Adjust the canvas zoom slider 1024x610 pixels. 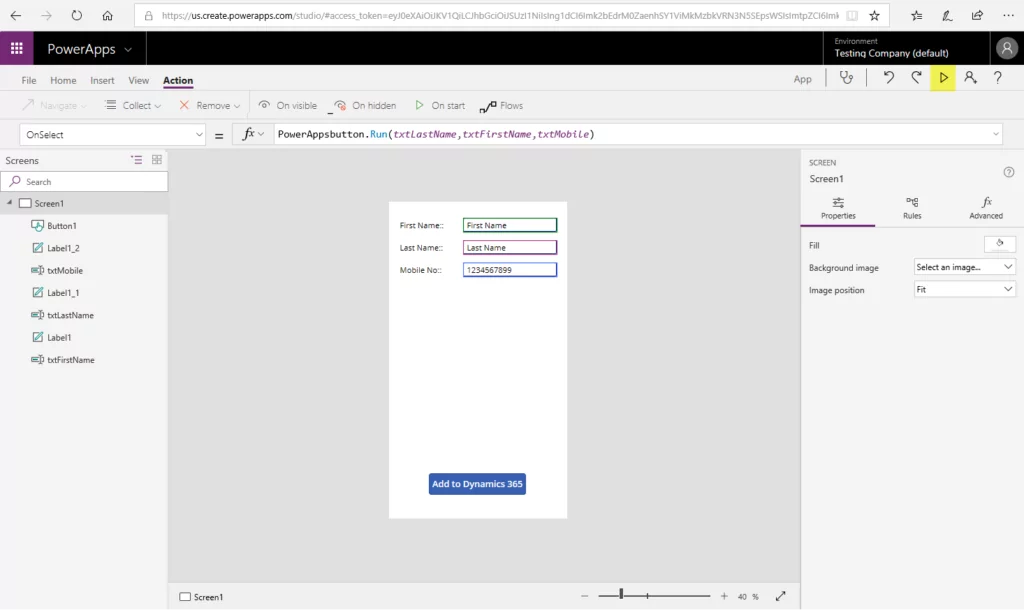pyautogui.click(x=621, y=594)
